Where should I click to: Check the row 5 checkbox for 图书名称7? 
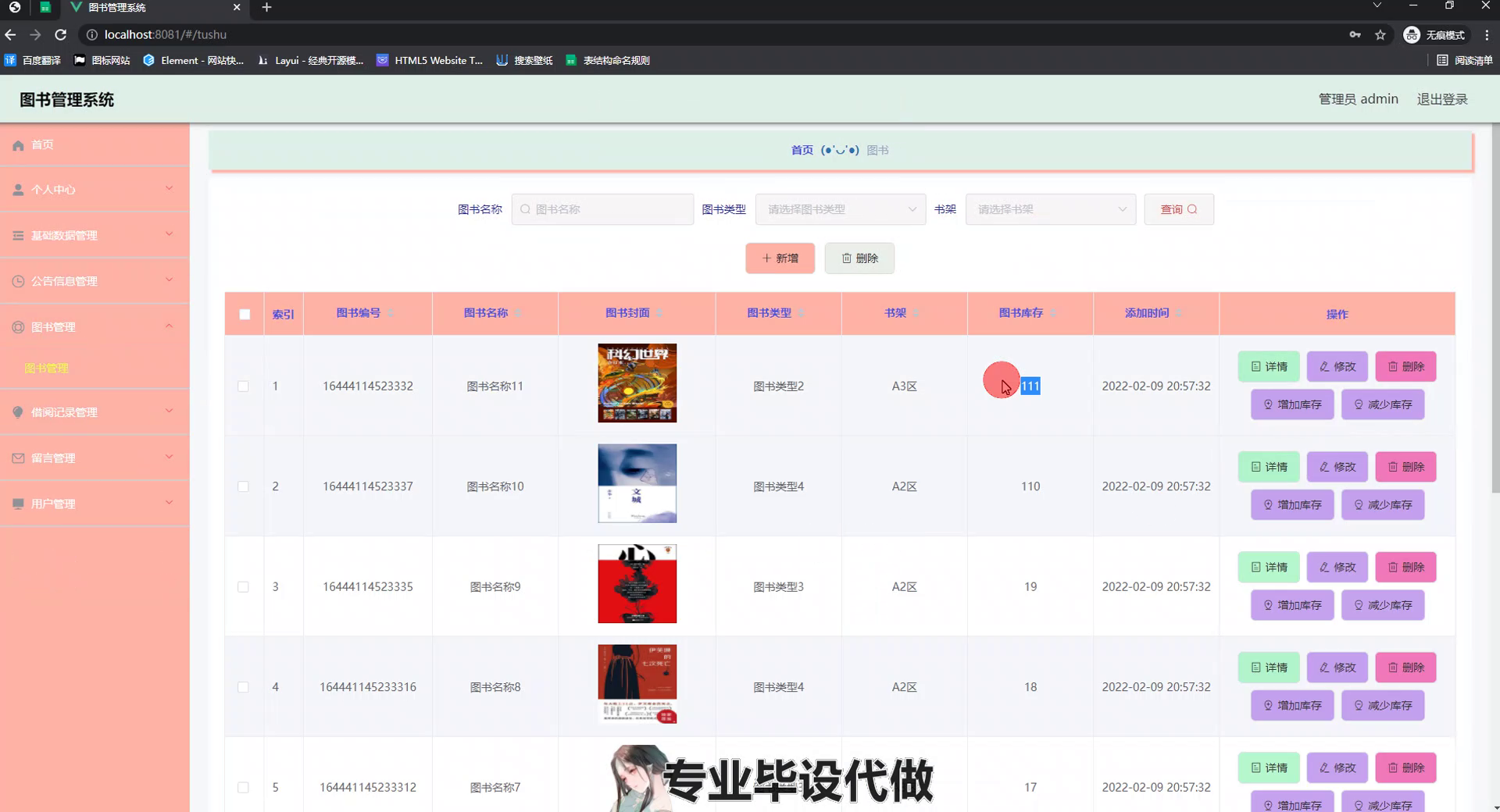pos(243,788)
